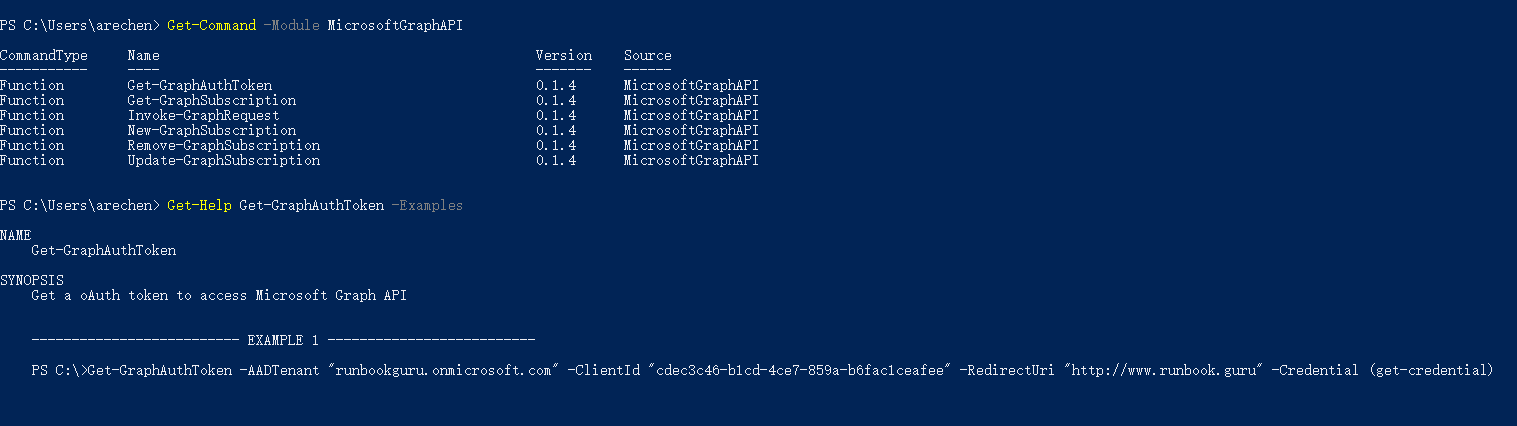The width and height of the screenshot is (1517, 426).
Task: Click the Update-GraphSubscription function name
Action: [223, 160]
